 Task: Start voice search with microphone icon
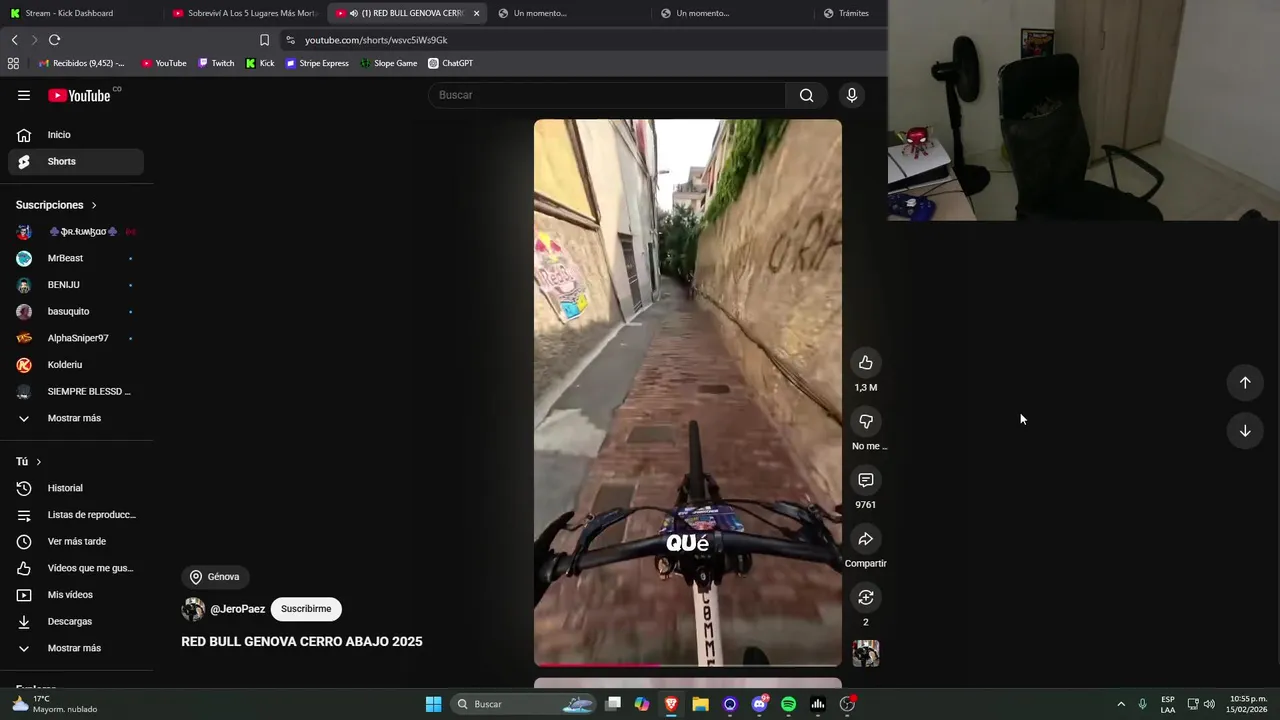[851, 95]
